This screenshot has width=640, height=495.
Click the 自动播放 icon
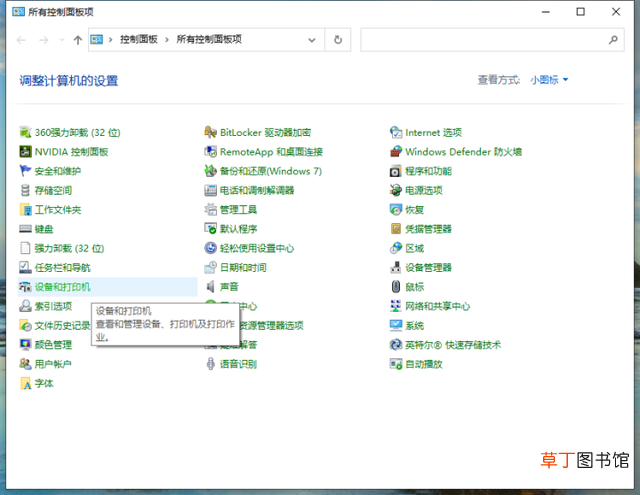pos(396,364)
